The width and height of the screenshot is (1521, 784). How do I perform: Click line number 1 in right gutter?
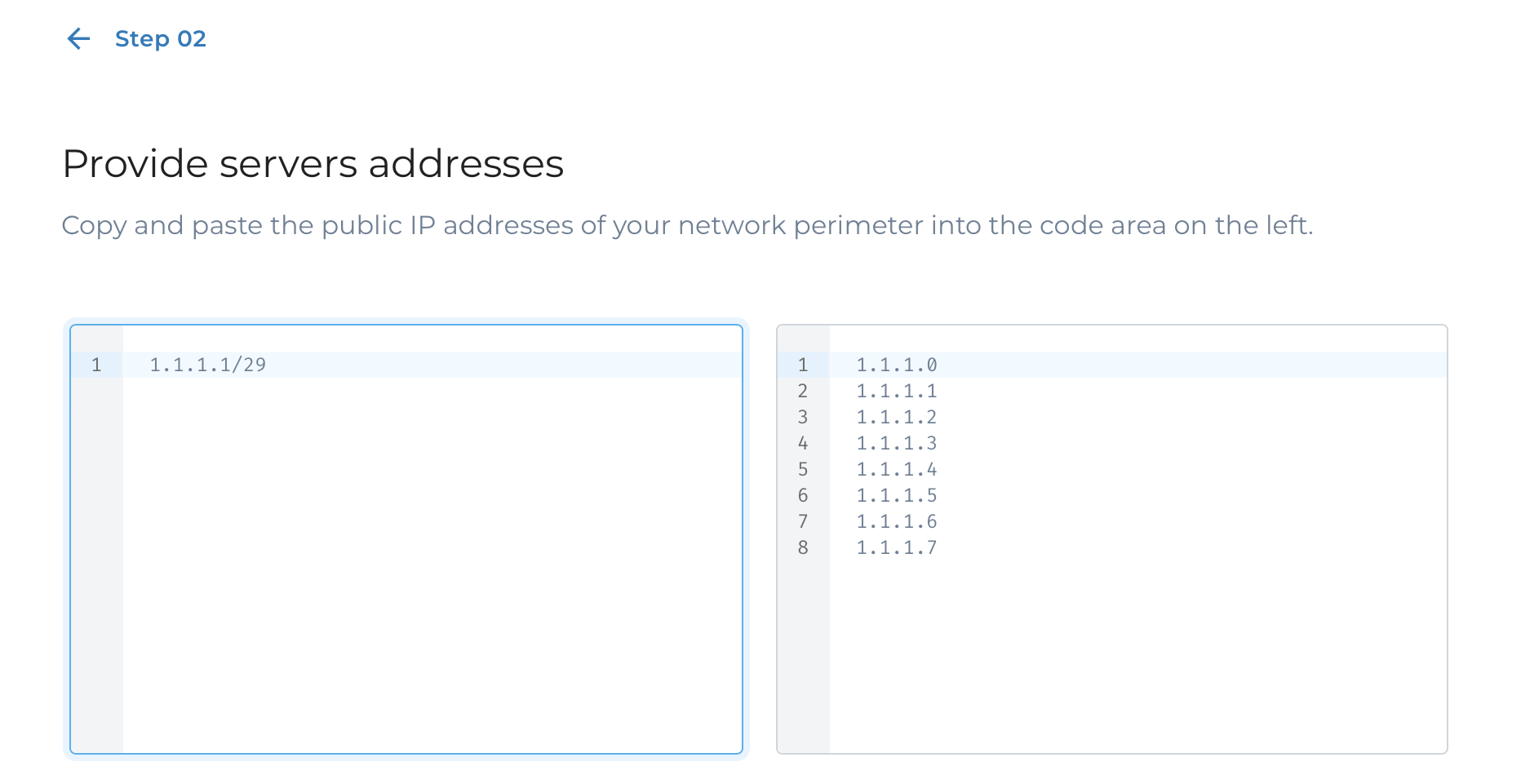tap(803, 365)
